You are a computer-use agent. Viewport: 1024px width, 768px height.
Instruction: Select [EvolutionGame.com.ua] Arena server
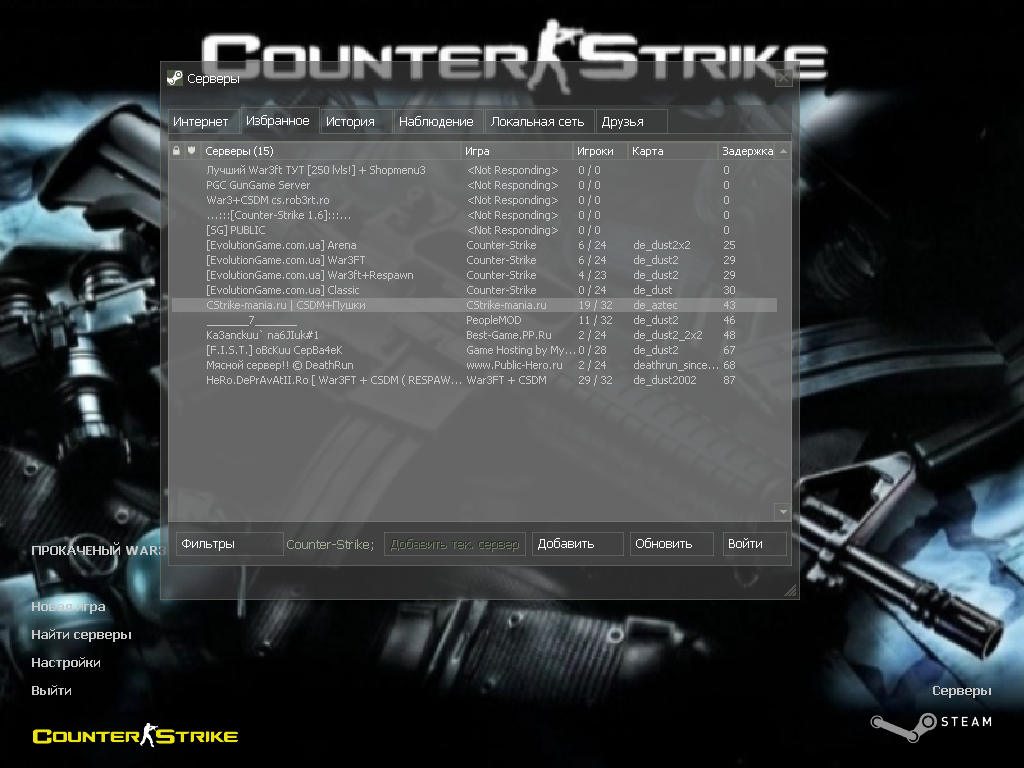[474, 246]
